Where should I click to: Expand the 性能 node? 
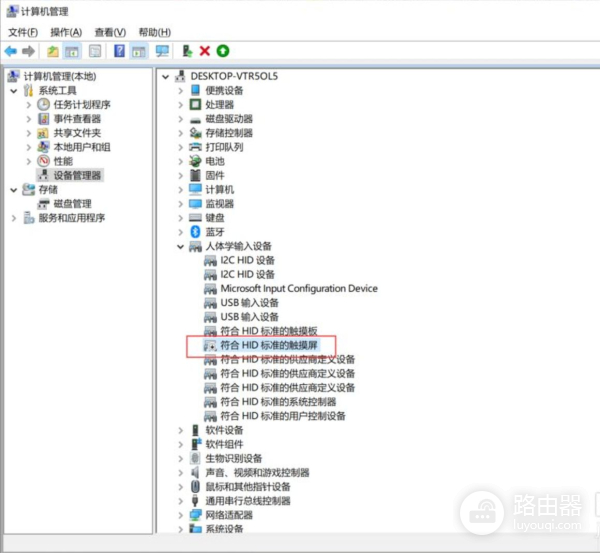28,161
